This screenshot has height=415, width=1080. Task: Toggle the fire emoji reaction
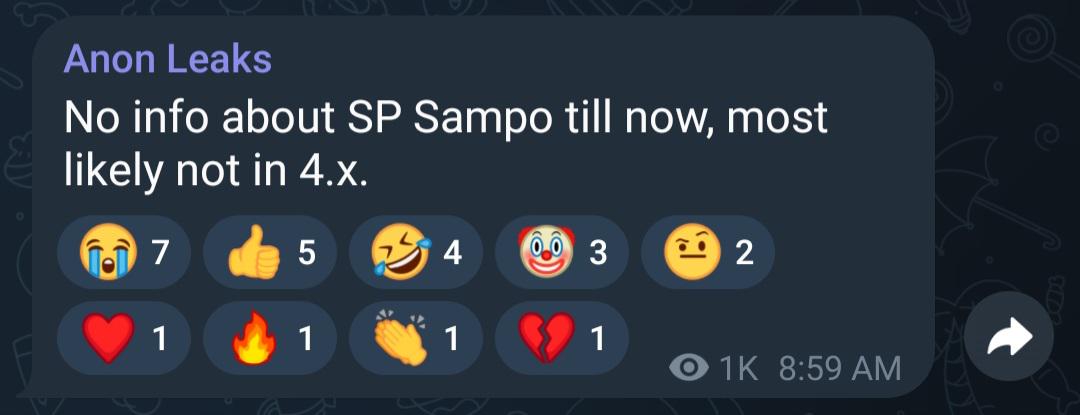270,339
